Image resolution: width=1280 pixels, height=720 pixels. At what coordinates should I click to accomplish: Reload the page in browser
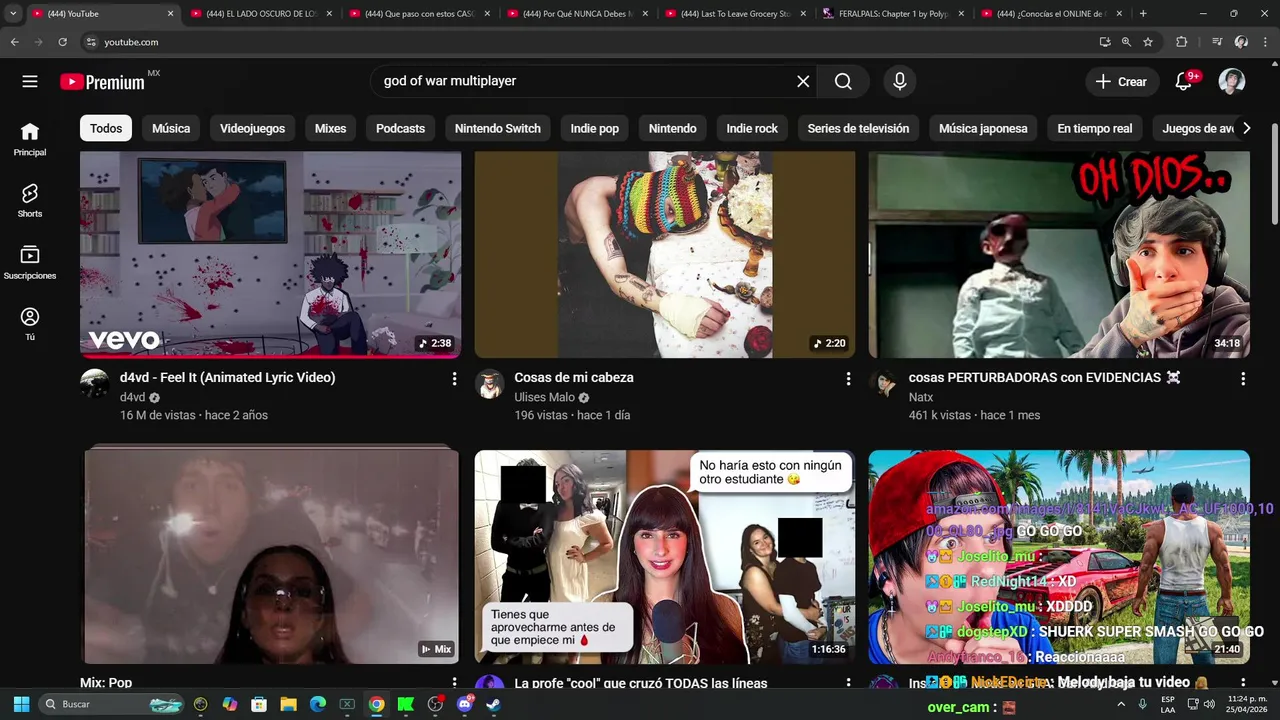click(x=62, y=42)
